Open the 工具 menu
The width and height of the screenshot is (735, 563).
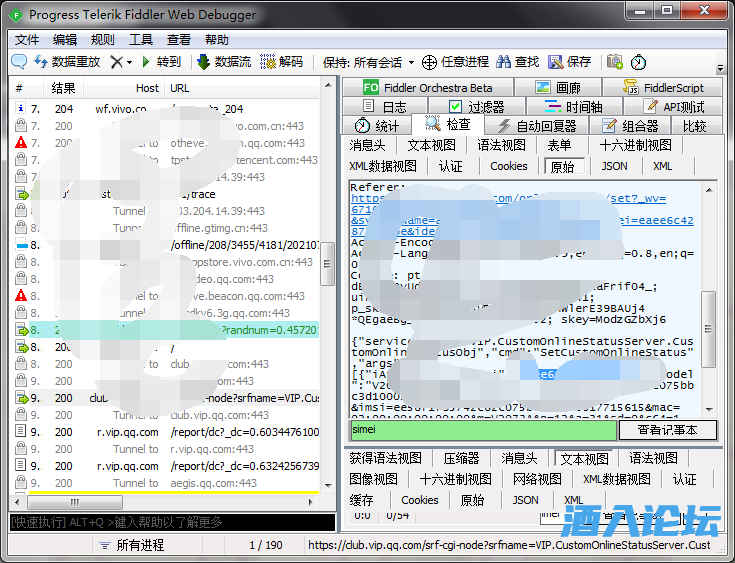(141, 40)
